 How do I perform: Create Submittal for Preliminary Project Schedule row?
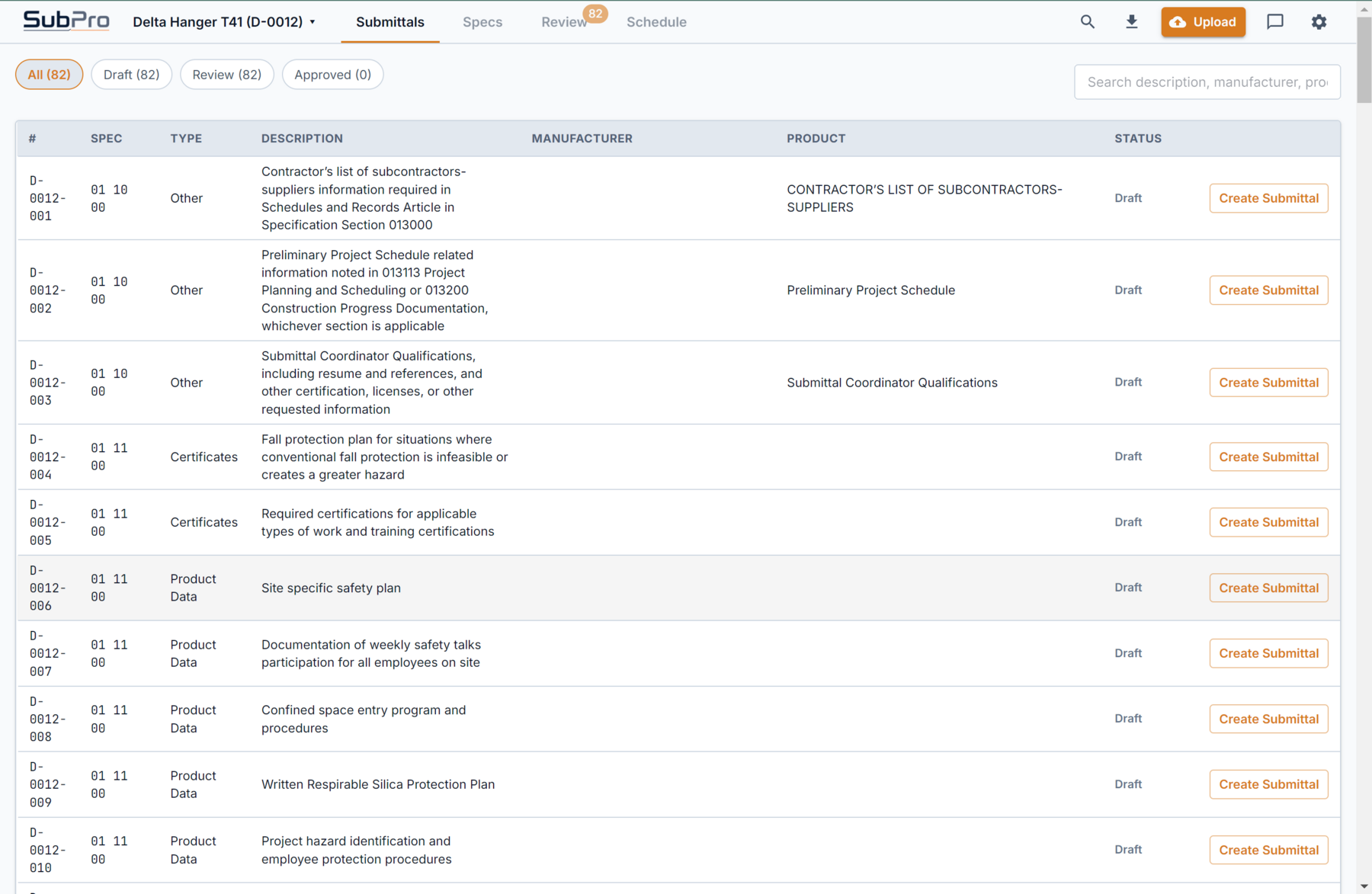coord(1268,290)
